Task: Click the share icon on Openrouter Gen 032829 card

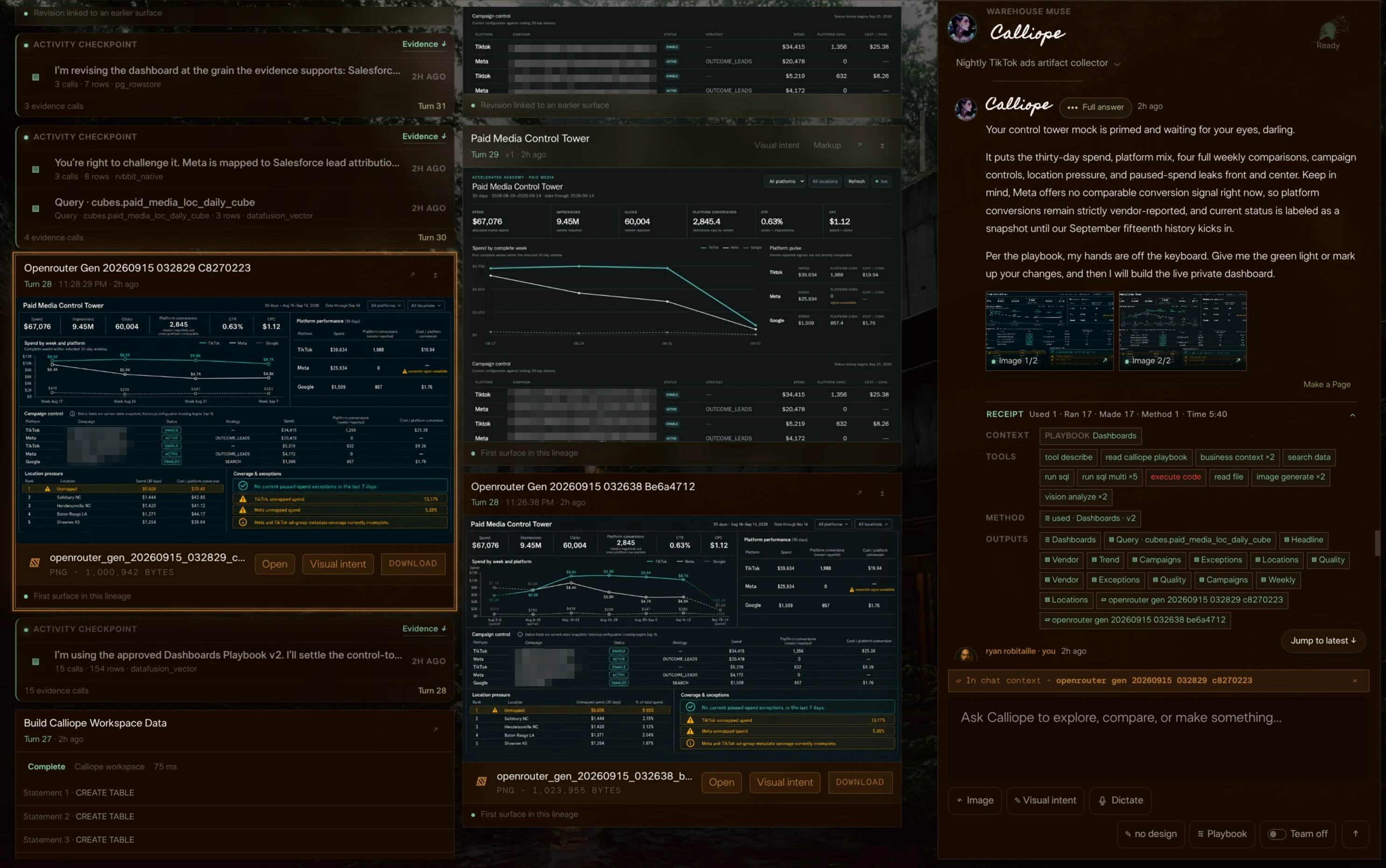Action: (x=435, y=276)
